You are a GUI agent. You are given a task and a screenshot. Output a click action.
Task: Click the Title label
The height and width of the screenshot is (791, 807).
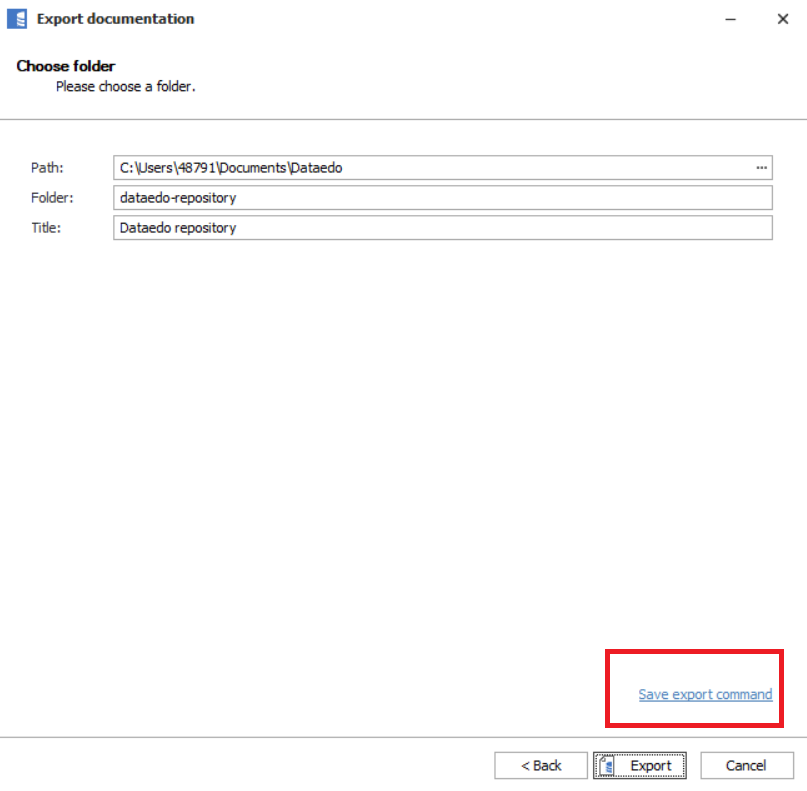[x=46, y=228]
